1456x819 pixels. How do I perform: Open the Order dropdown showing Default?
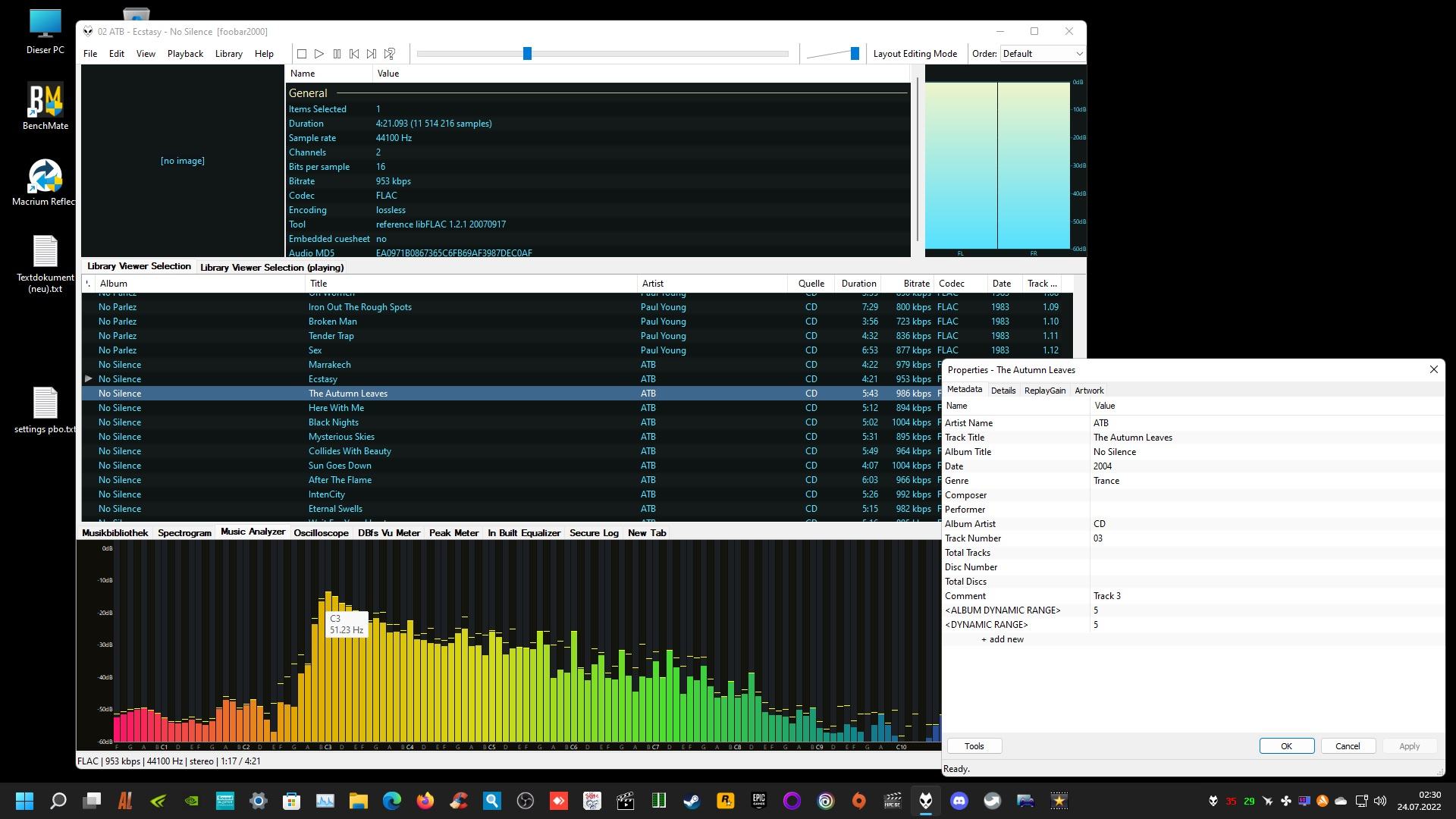[x=1043, y=54]
